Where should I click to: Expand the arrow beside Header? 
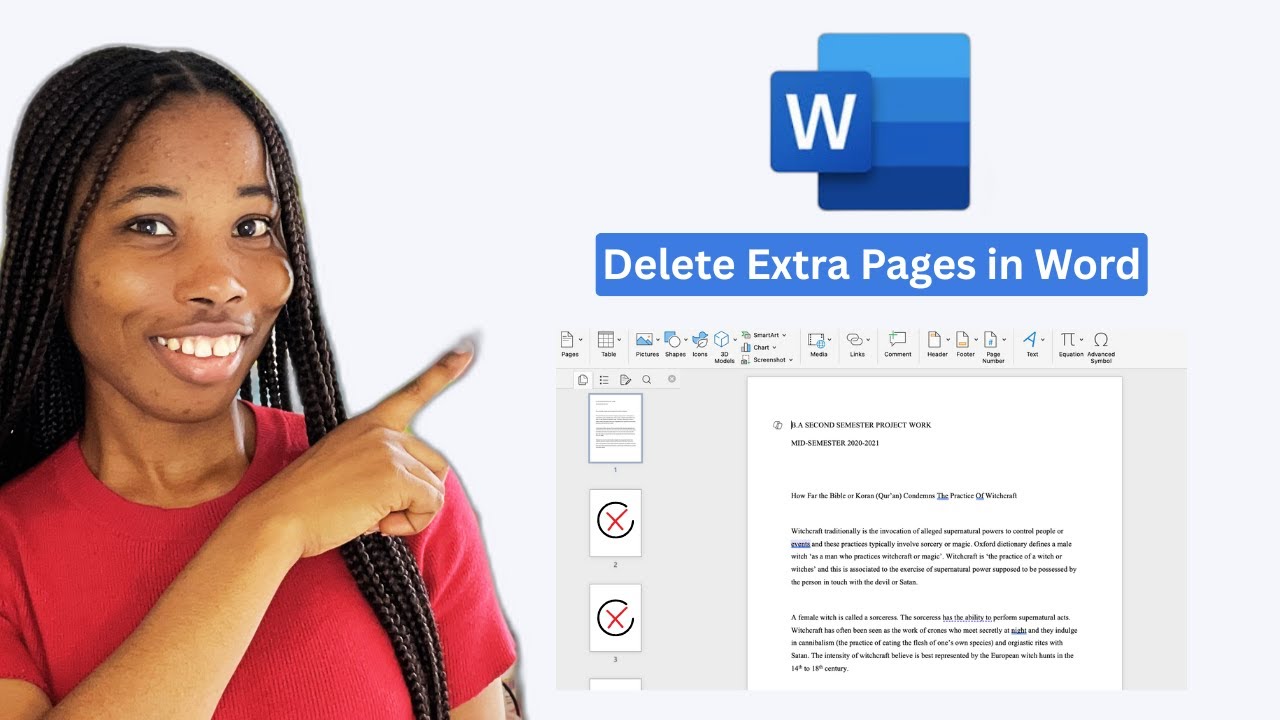tap(948, 340)
